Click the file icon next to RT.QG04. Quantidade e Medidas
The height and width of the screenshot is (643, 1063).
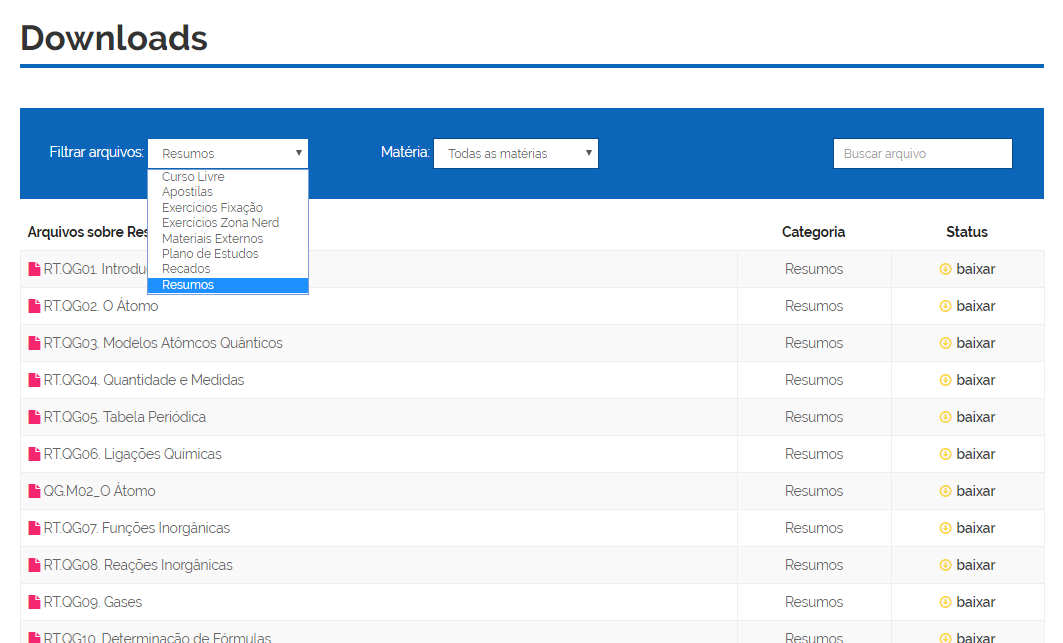click(x=35, y=380)
